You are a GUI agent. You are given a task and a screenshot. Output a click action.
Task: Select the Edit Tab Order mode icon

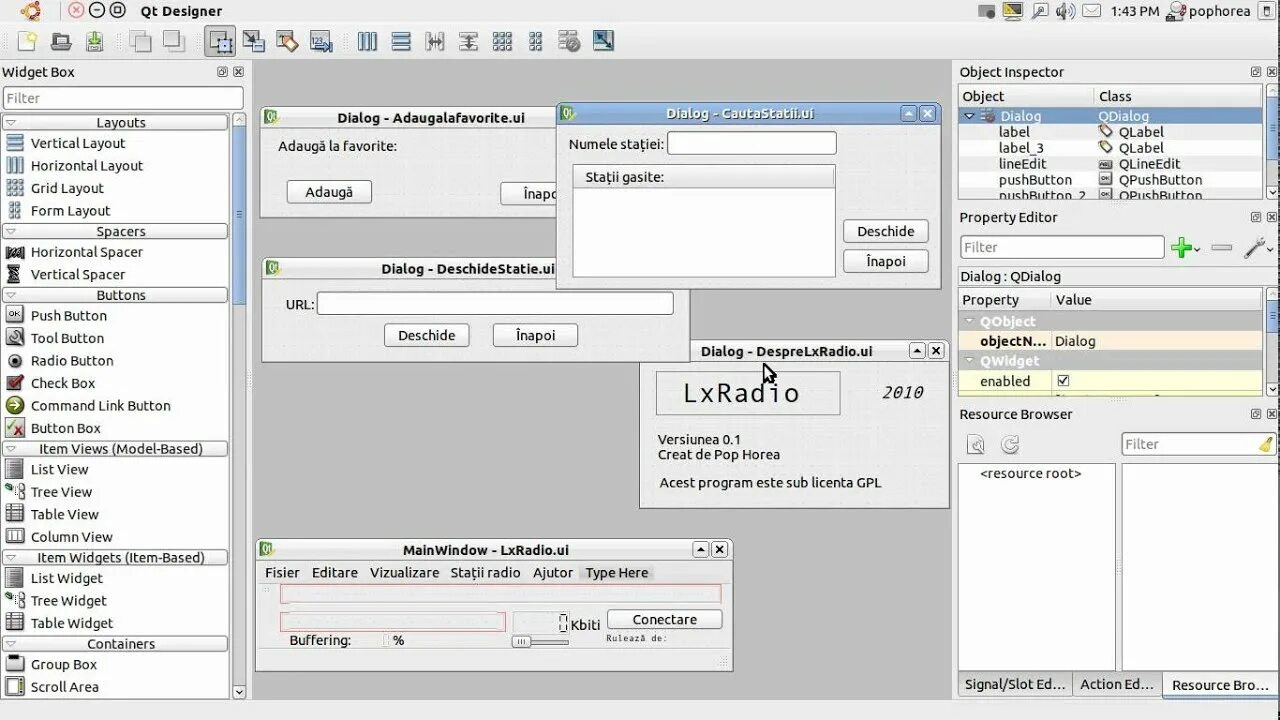click(320, 41)
